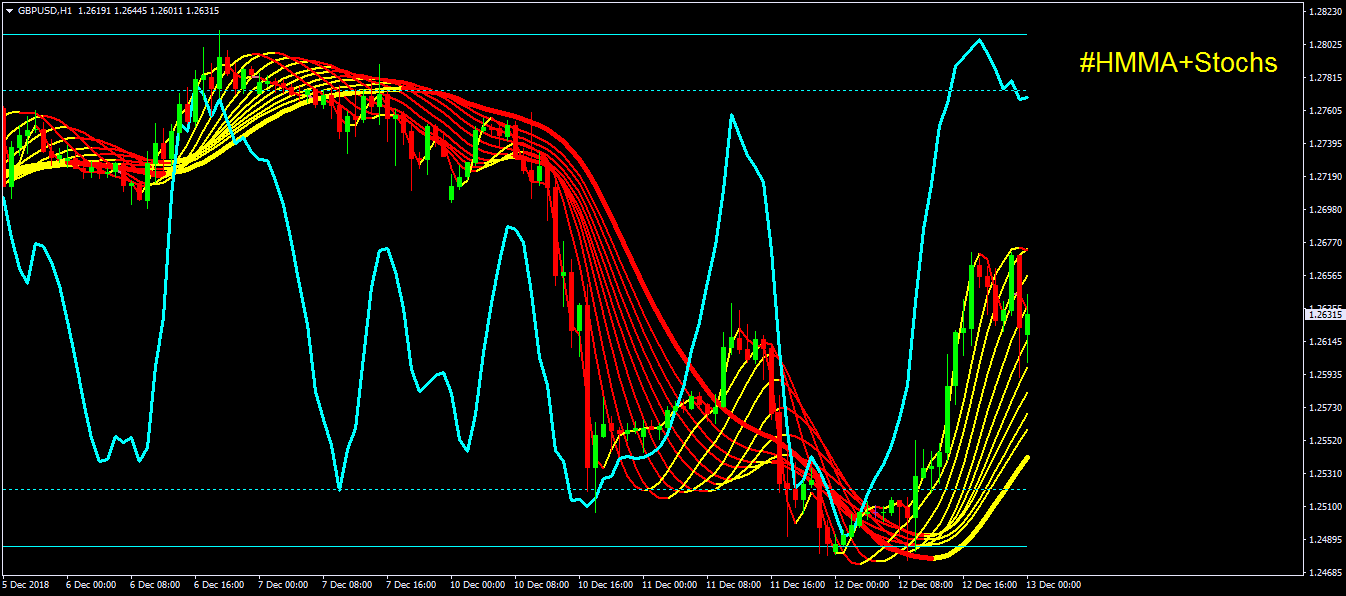The width and height of the screenshot is (1346, 596).
Task: Click the 7 Dec 08:00 time label
Action: click(347, 584)
